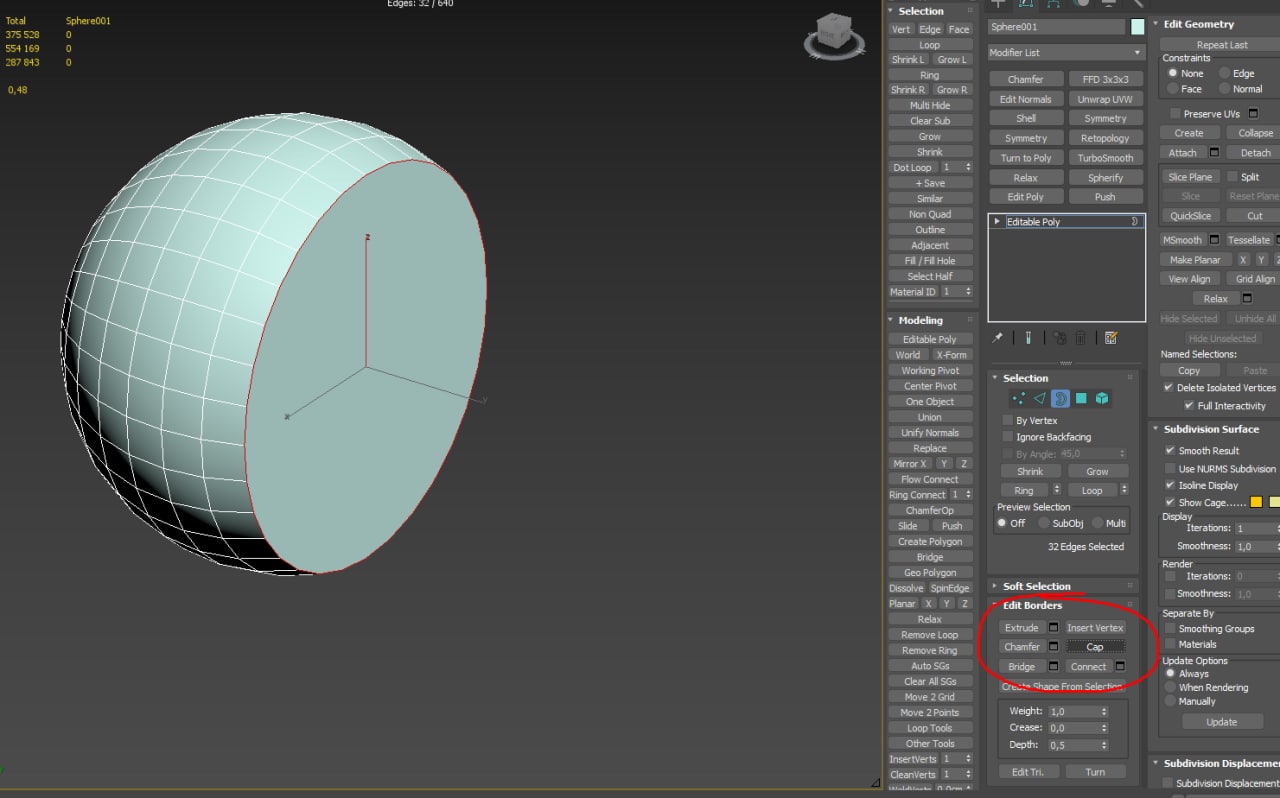Image resolution: width=1280 pixels, height=798 pixels.
Task: Click Remove Modifier trash icon
Action: click(1080, 338)
